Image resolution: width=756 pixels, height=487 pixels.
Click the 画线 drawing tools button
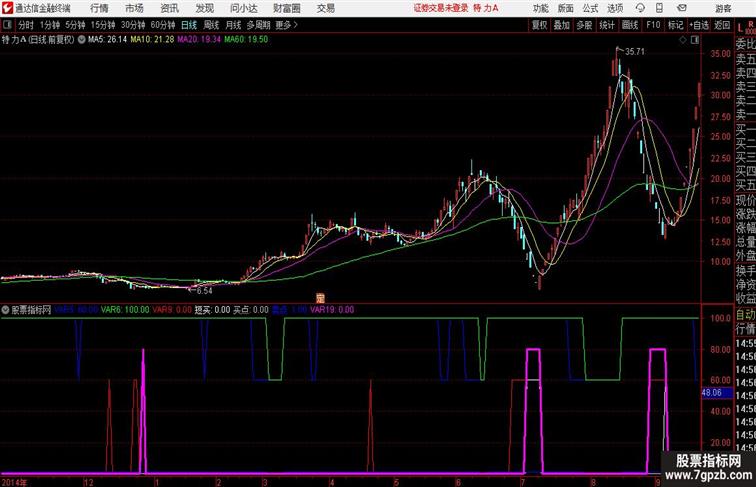click(630, 25)
